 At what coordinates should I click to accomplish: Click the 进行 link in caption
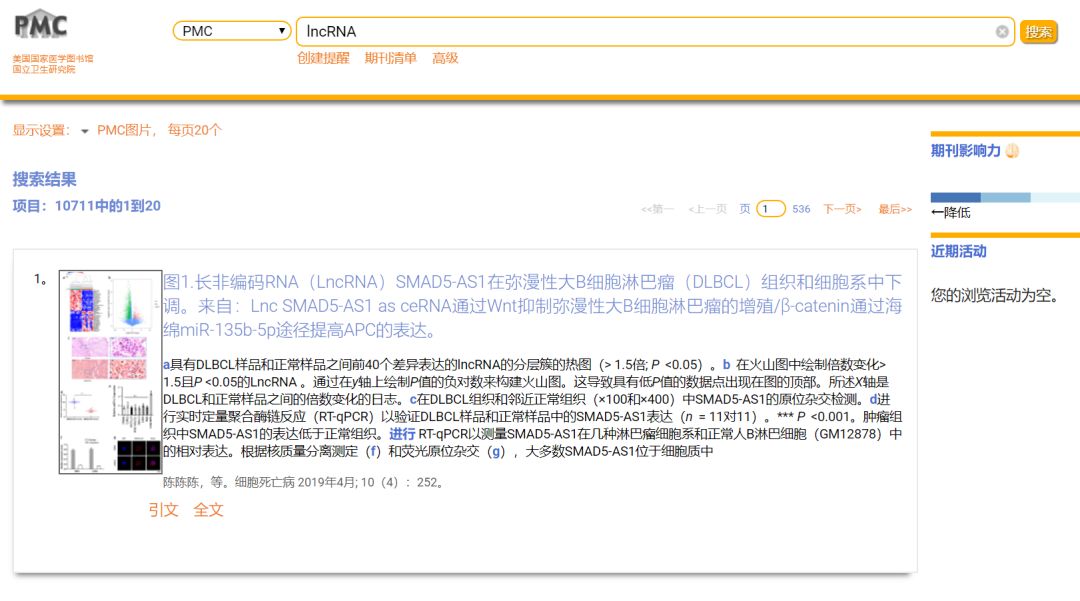[402, 434]
